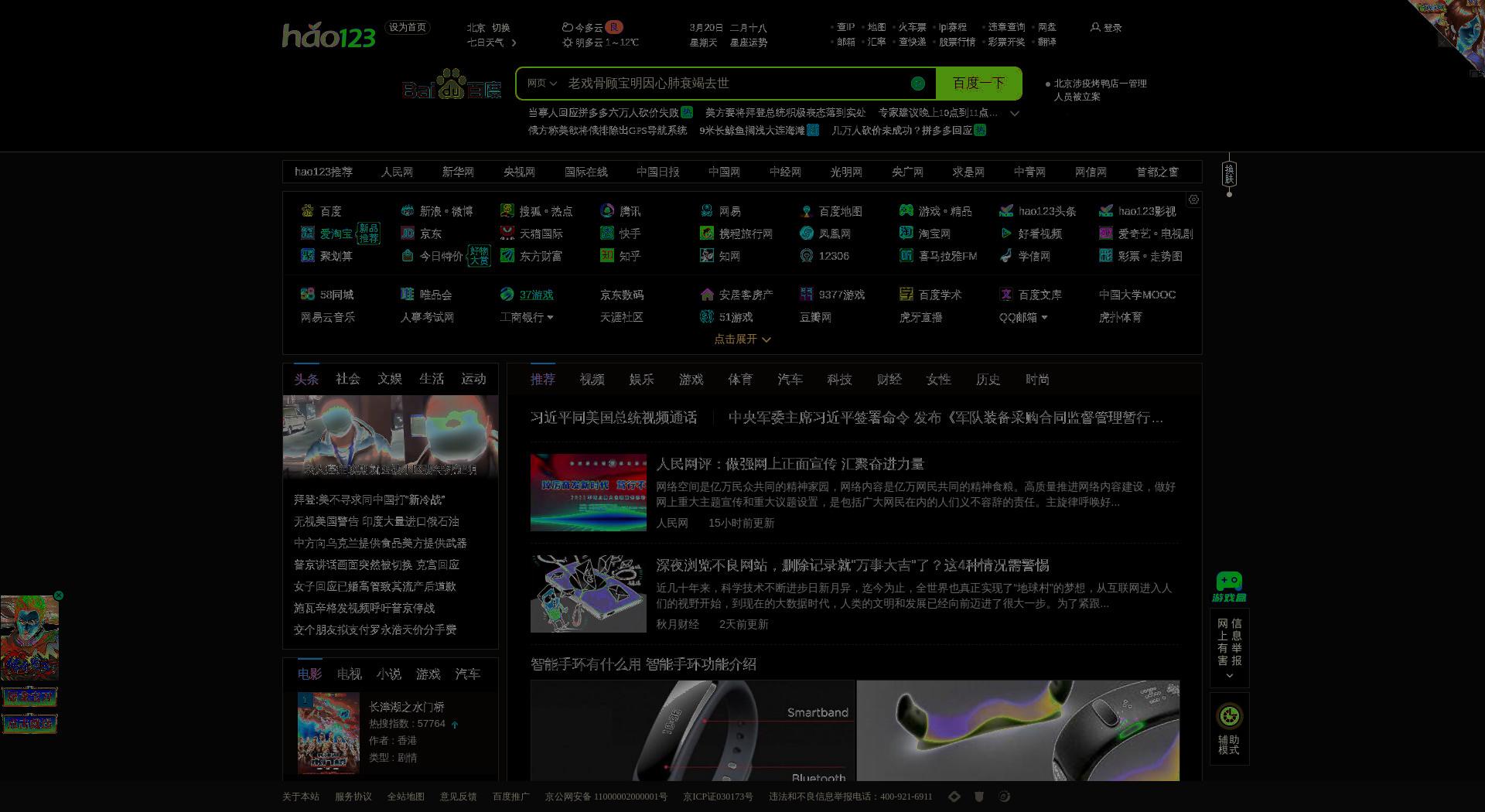Open 网易 site icon
The image size is (1485, 812).
[x=707, y=210]
